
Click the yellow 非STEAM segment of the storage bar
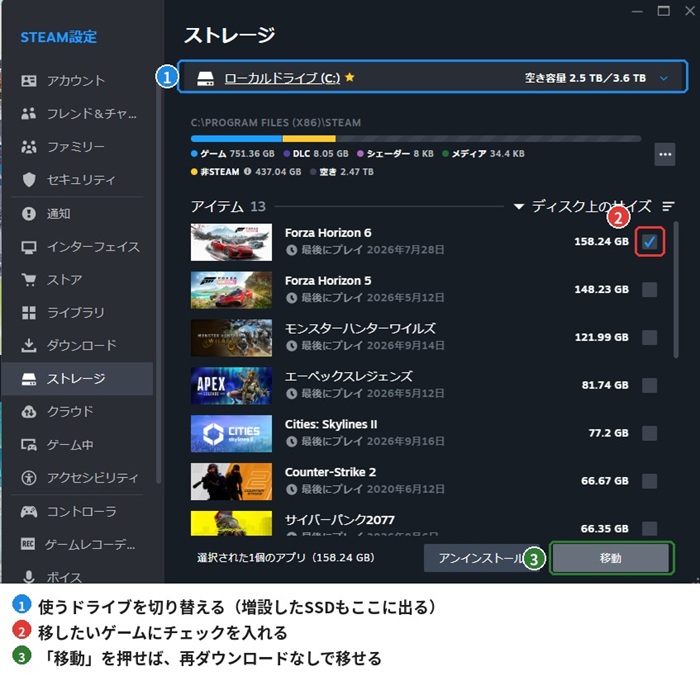309,139
